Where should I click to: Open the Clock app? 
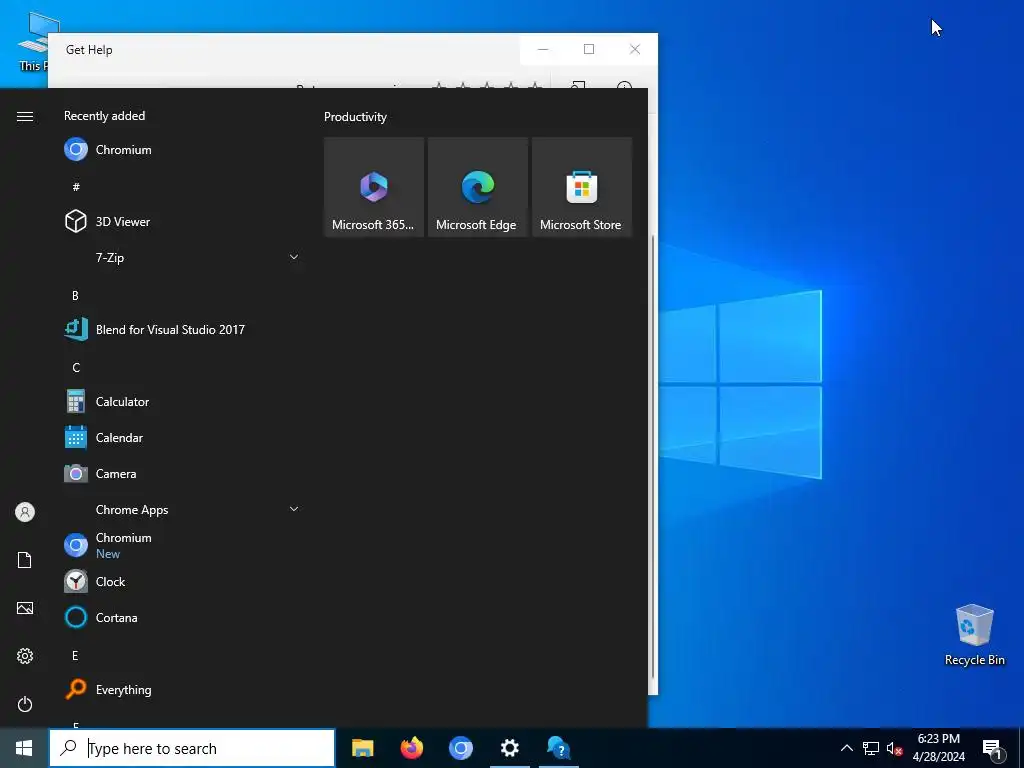[x=182, y=581]
